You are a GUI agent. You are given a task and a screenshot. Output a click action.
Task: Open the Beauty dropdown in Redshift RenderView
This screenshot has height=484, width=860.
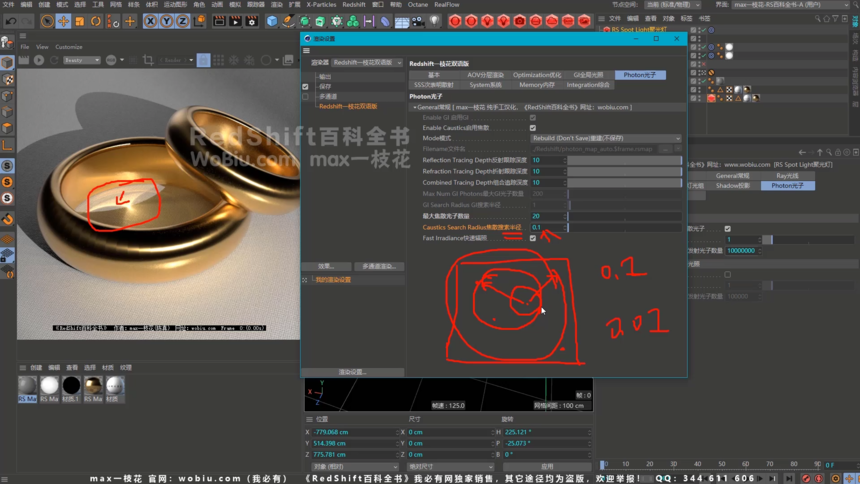[x=82, y=60]
